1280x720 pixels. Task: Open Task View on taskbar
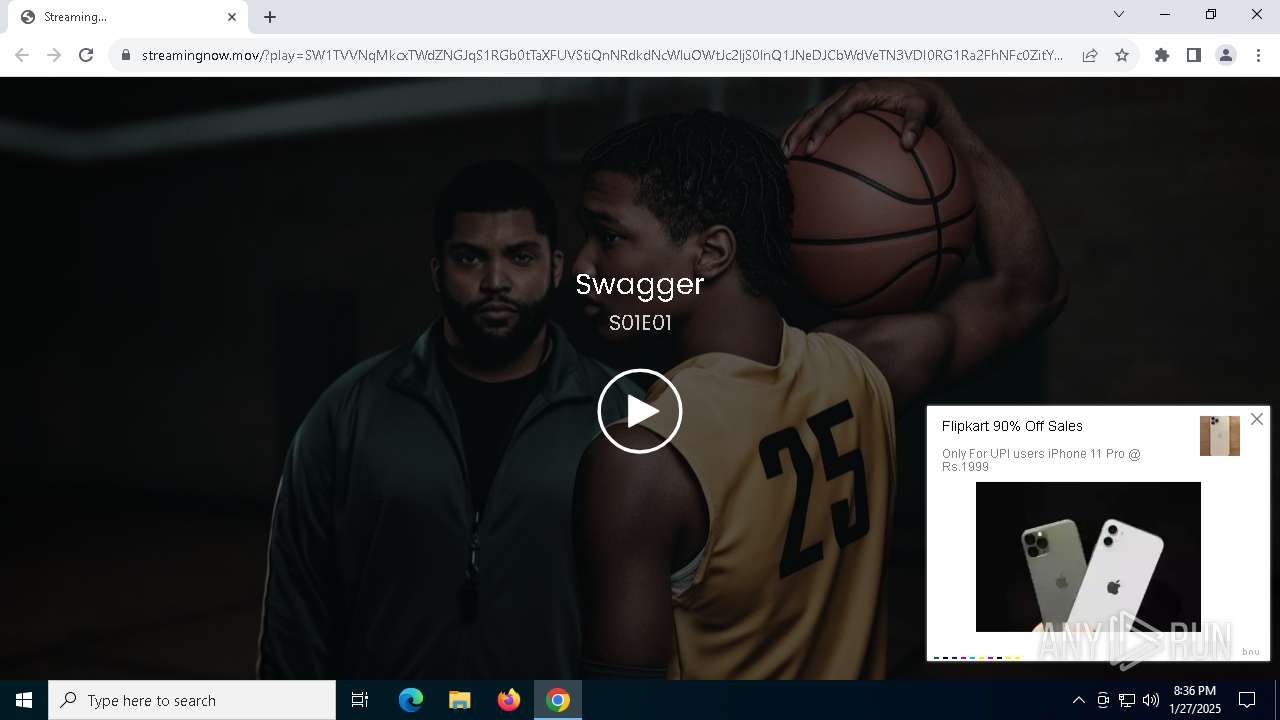[x=360, y=700]
